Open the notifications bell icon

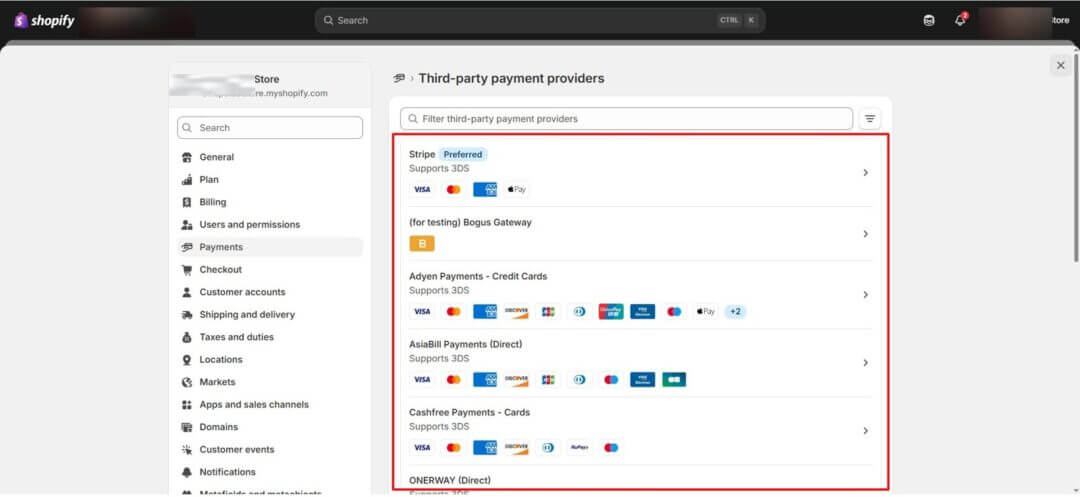coord(960,20)
